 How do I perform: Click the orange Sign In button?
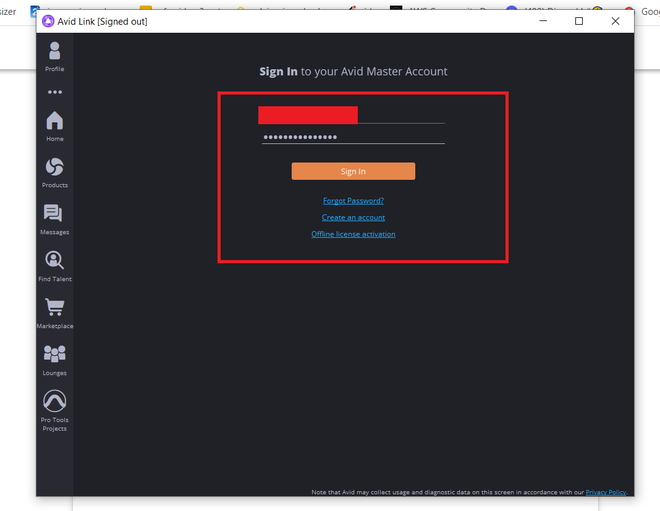pyautogui.click(x=353, y=171)
